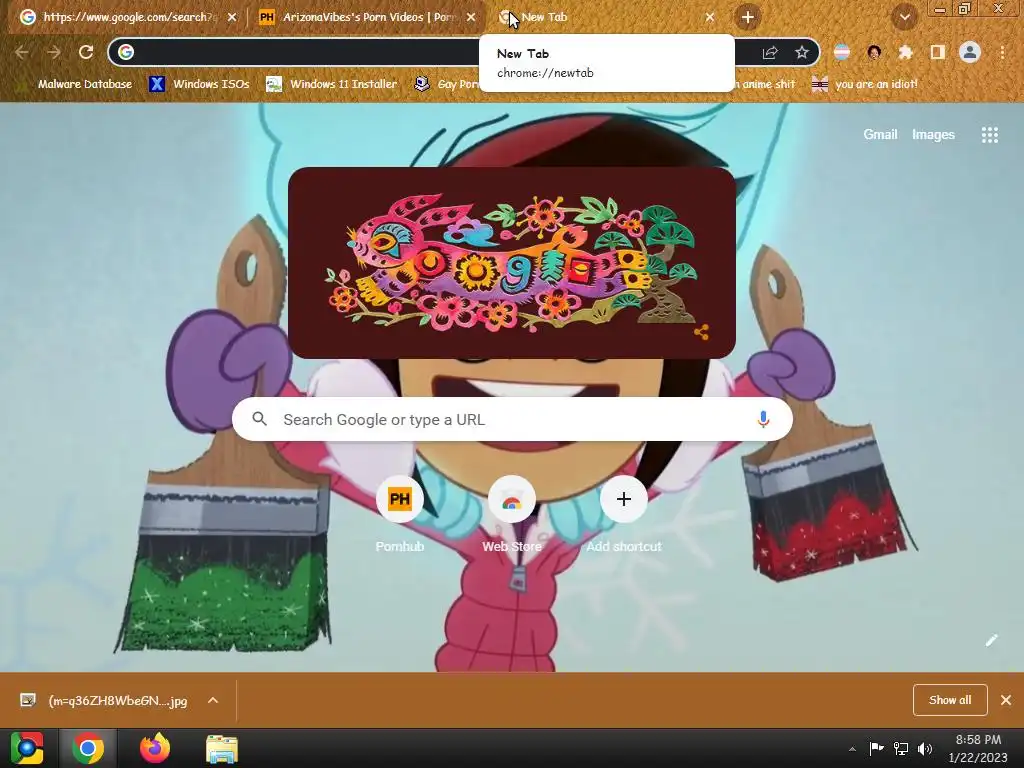Open the volume tray icon
1024x768 pixels.
(925, 748)
